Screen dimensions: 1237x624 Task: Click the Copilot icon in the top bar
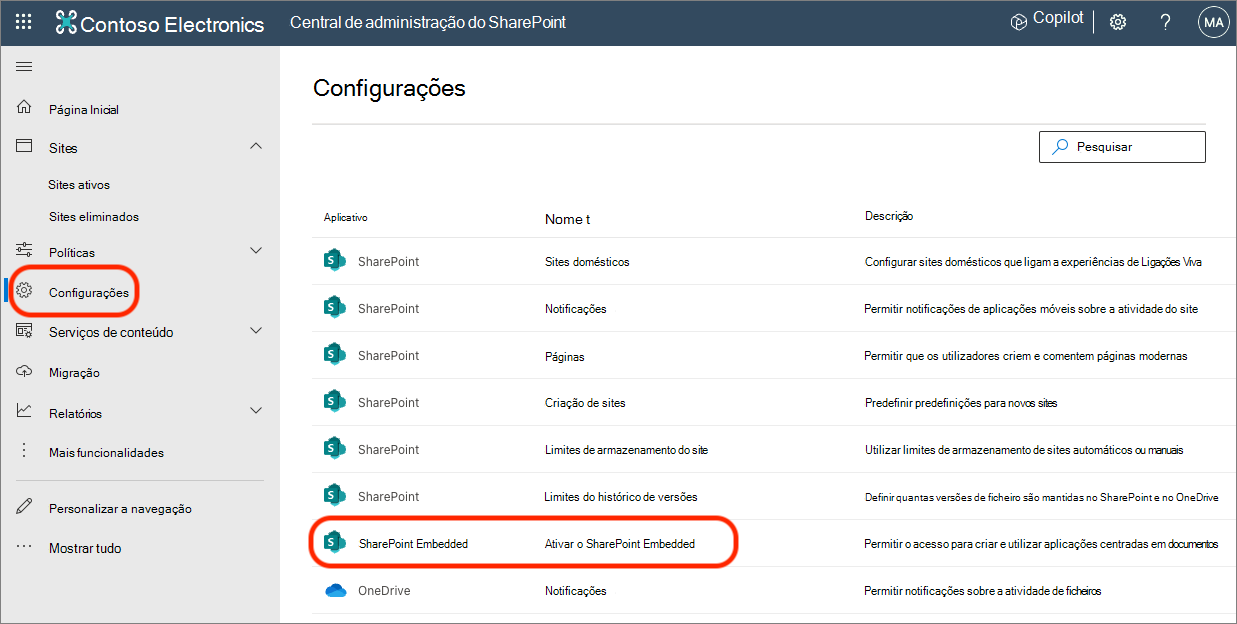(x=1018, y=20)
